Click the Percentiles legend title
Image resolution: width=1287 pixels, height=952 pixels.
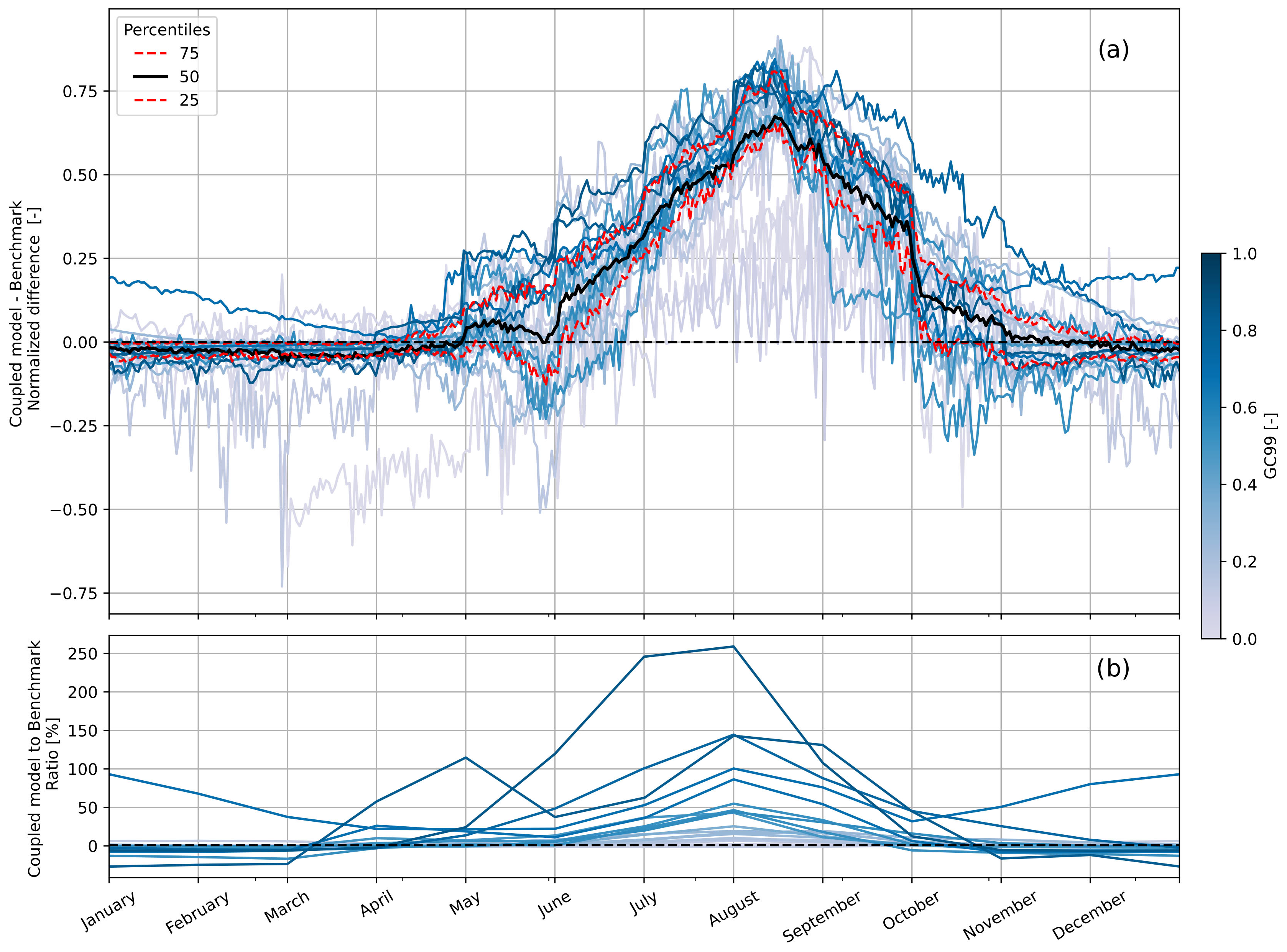tap(166, 30)
